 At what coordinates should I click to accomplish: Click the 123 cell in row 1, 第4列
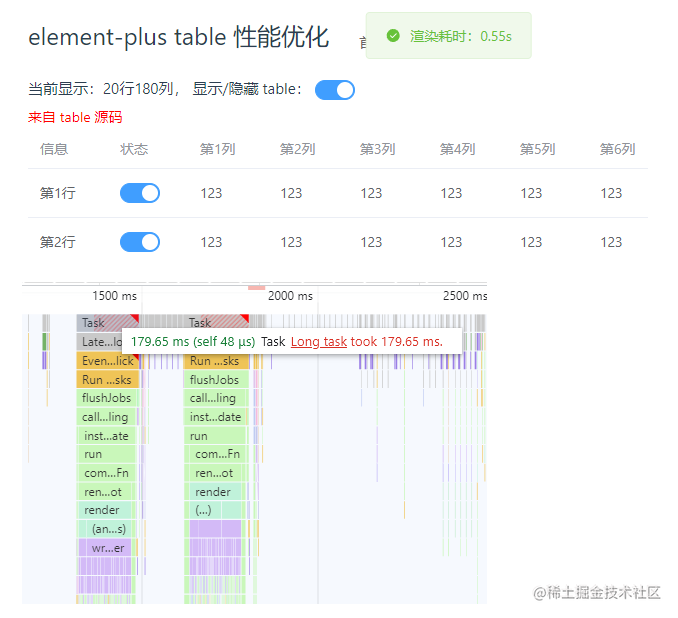tap(451, 193)
